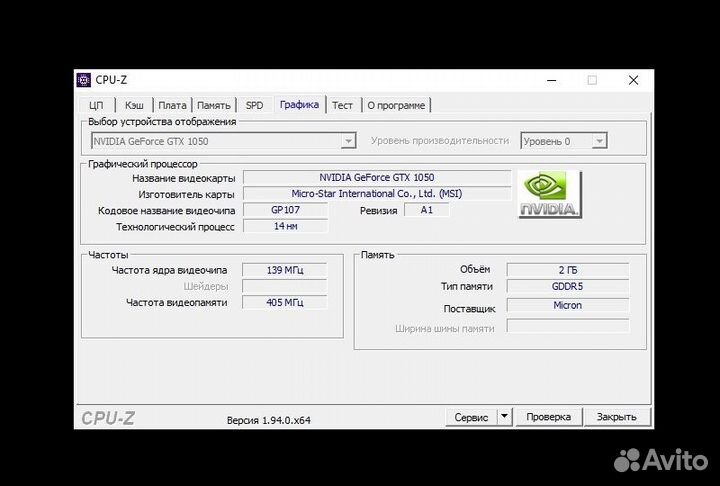Click the Уровень производительности label

pos(440,141)
